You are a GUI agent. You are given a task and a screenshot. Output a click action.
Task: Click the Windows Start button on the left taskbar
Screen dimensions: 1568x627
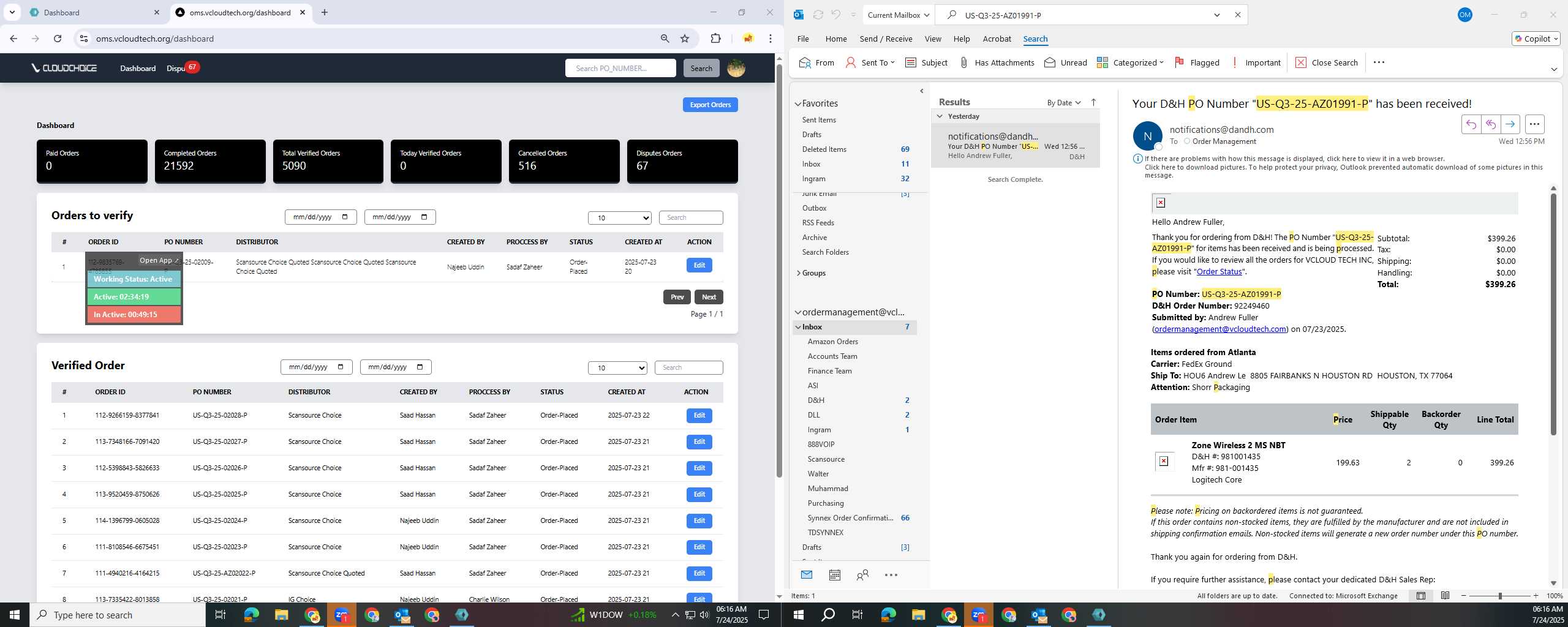(15, 615)
